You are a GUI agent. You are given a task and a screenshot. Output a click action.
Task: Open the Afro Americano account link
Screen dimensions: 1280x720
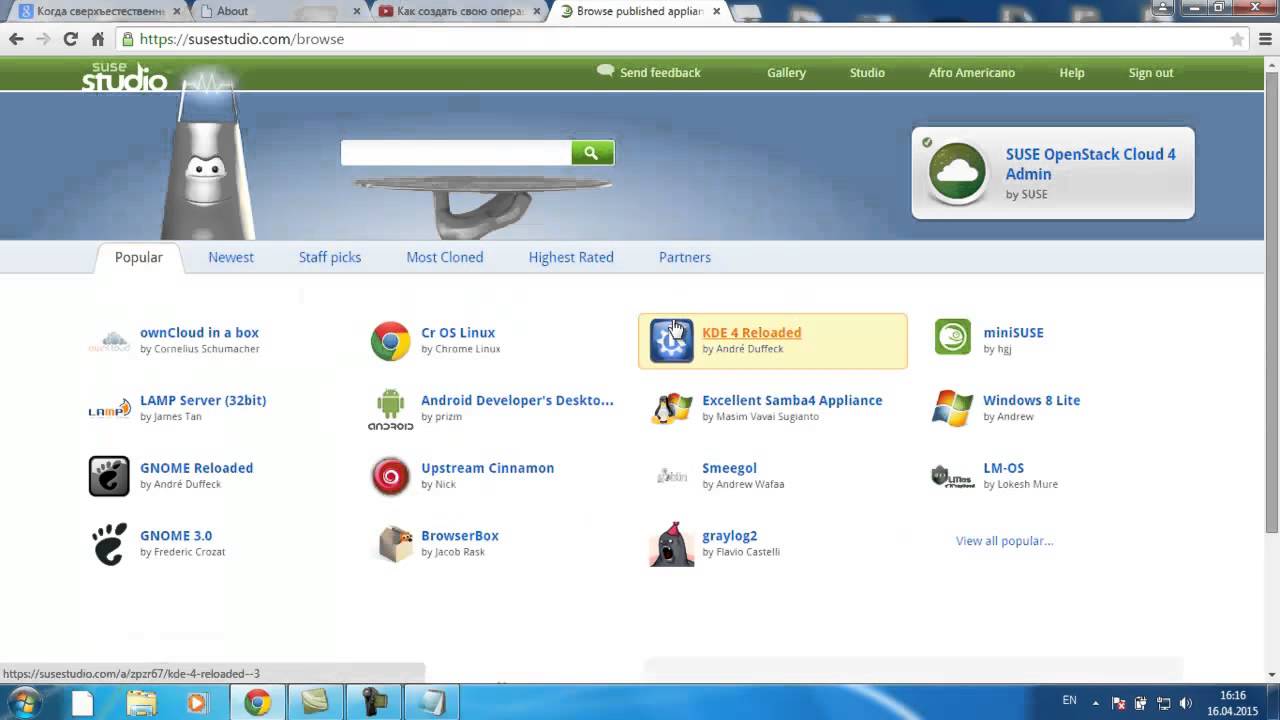972,73
